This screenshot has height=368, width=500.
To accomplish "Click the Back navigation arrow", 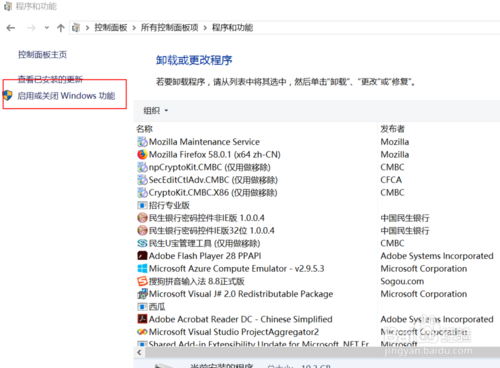I will pyautogui.click(x=11, y=28).
